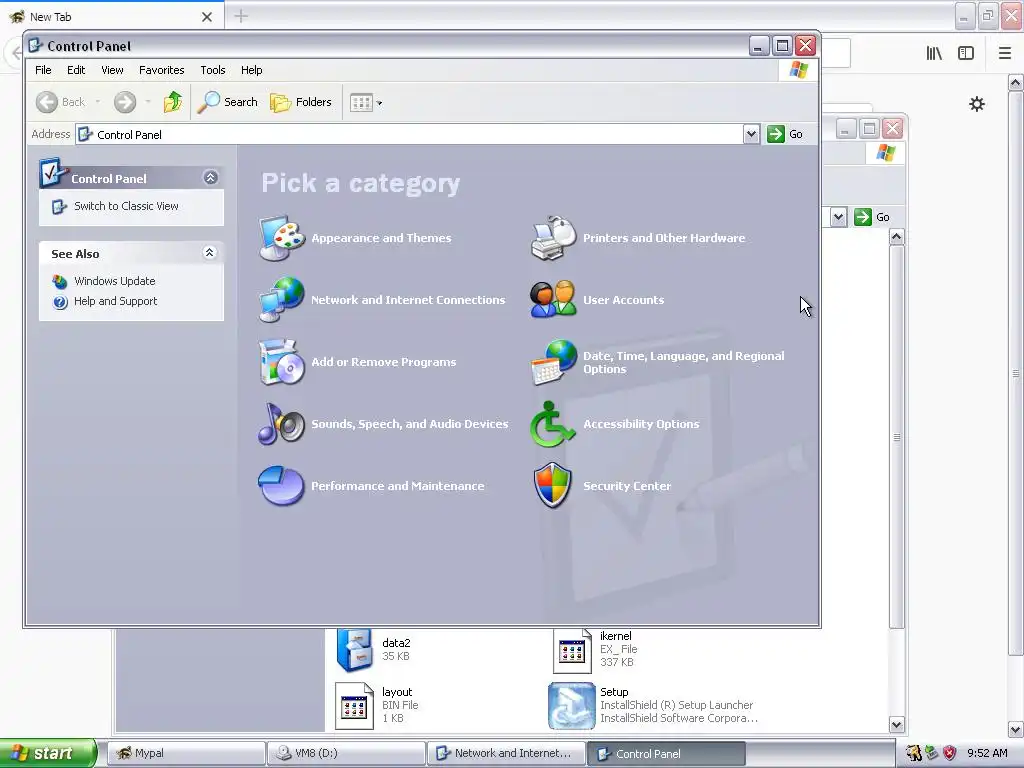Viewport: 1024px width, 768px height.
Task: Click Go button in the Control Panel address bar
Action: coord(785,134)
